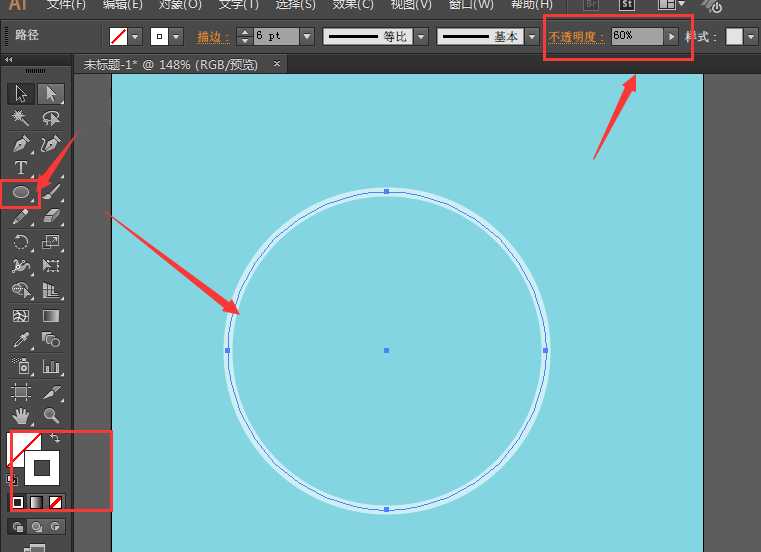This screenshot has height=552, width=761.
Task: Select the Selection tool (black arrow)
Action: (x=21, y=94)
